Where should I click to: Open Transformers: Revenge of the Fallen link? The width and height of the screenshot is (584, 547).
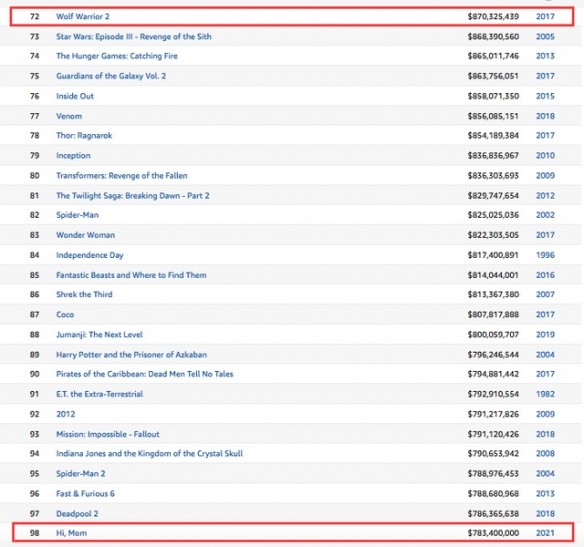click(x=121, y=176)
